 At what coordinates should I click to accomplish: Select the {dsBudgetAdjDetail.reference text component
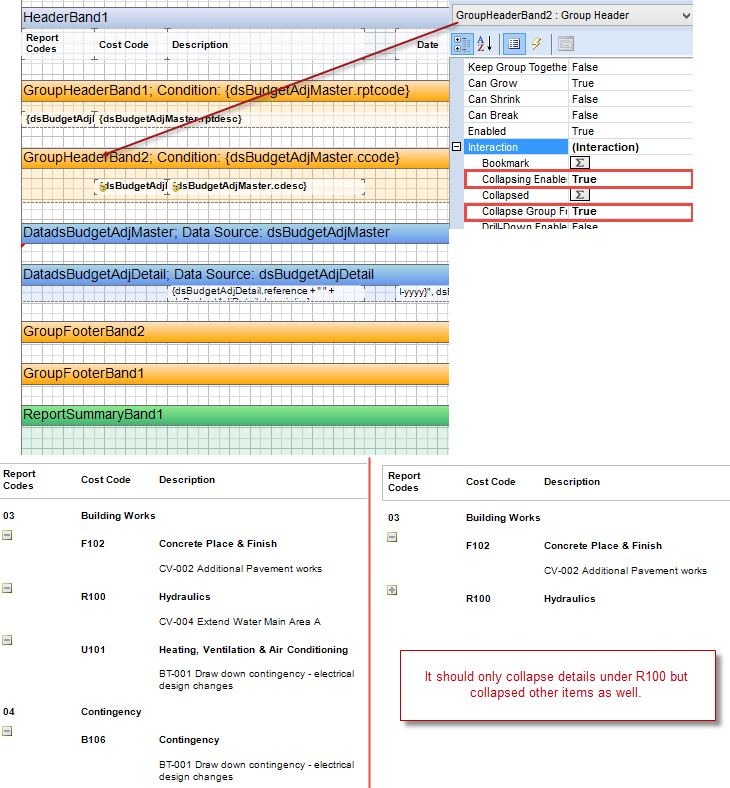[266, 293]
